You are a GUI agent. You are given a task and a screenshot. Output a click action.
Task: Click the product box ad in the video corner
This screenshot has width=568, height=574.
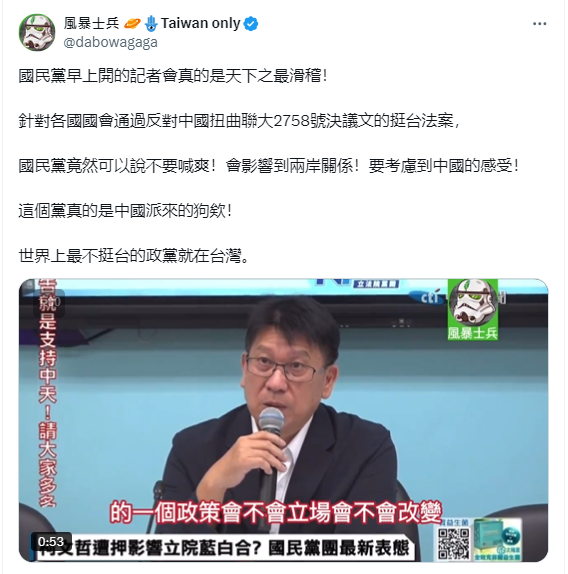click(x=498, y=540)
